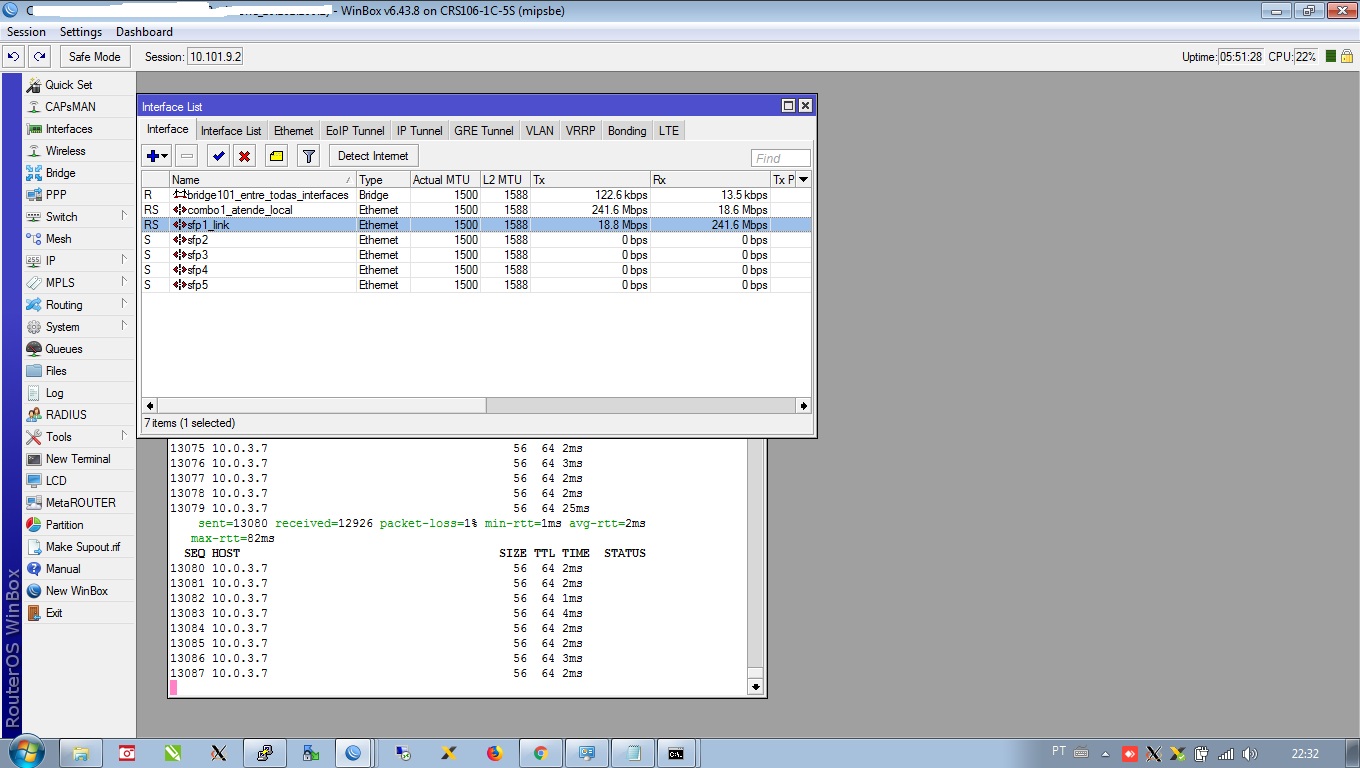Click the Undo arrow icon
The height and width of the screenshot is (768, 1360).
point(14,57)
